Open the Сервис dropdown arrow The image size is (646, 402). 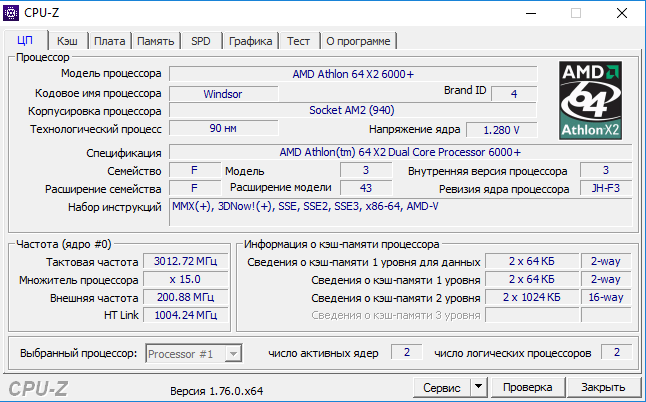478,386
